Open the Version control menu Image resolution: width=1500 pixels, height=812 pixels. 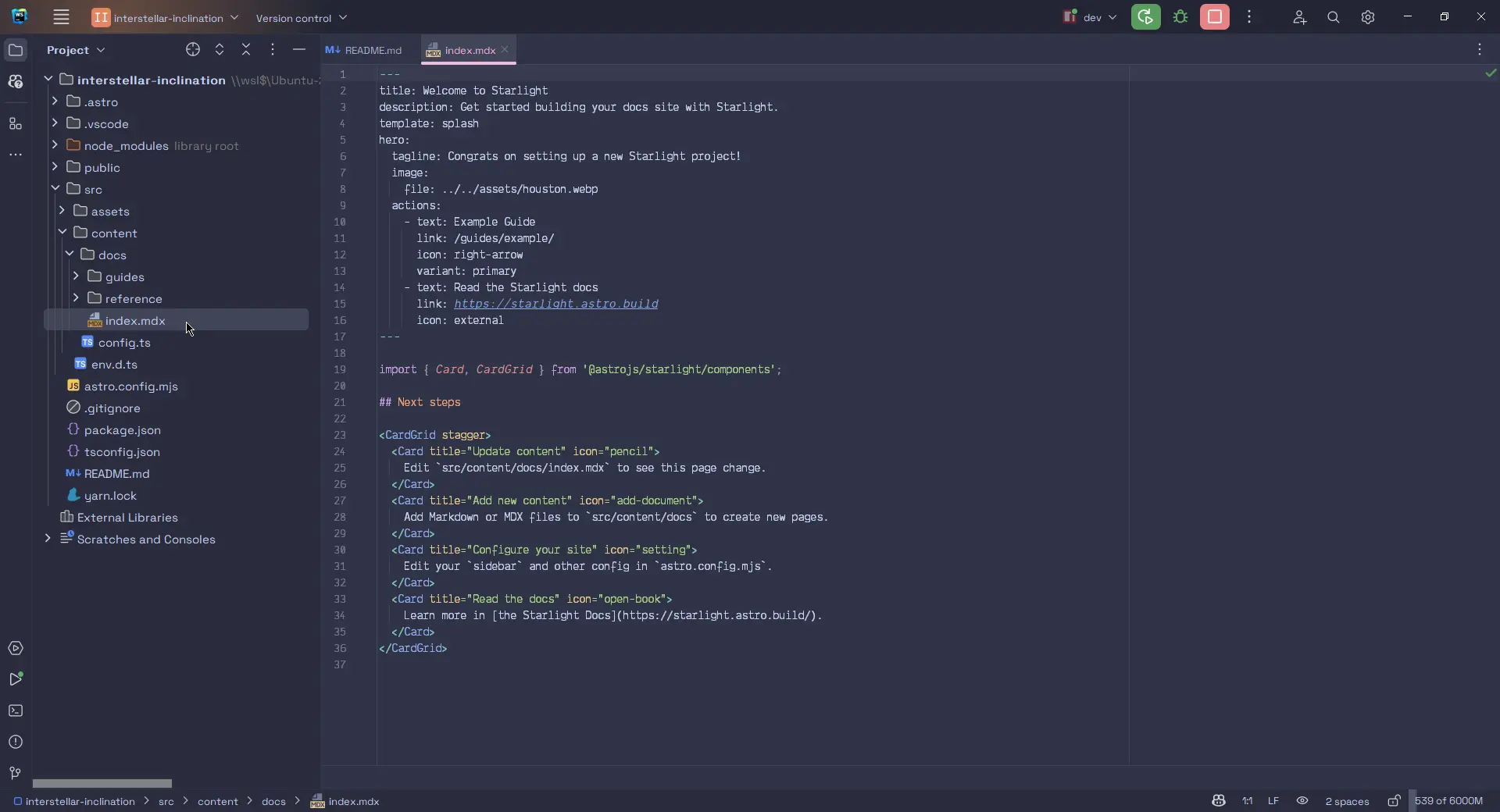click(301, 18)
